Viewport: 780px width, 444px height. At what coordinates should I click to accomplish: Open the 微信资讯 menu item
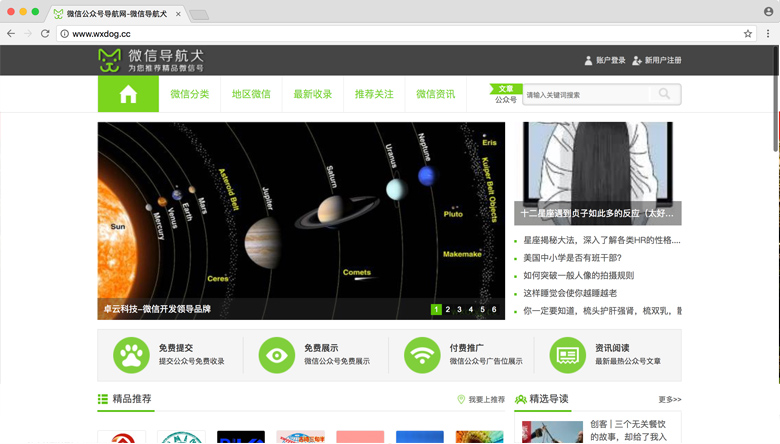click(x=435, y=94)
